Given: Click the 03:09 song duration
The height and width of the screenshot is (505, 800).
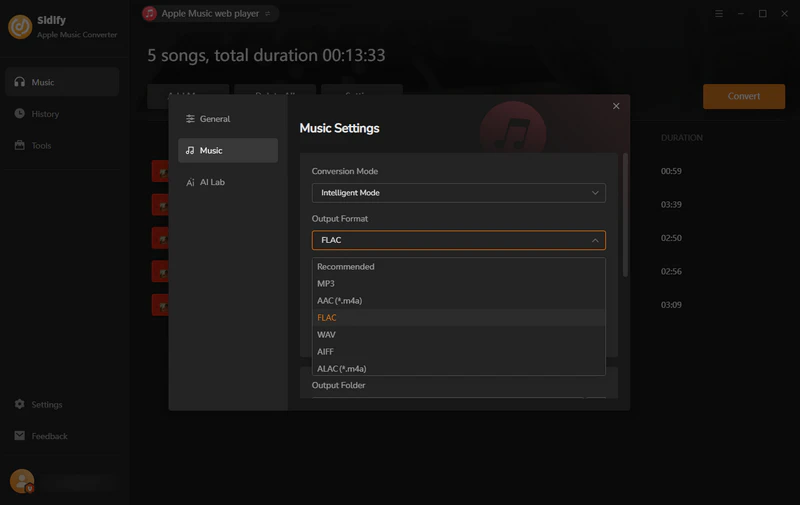Looking at the screenshot, I should click(x=671, y=305).
